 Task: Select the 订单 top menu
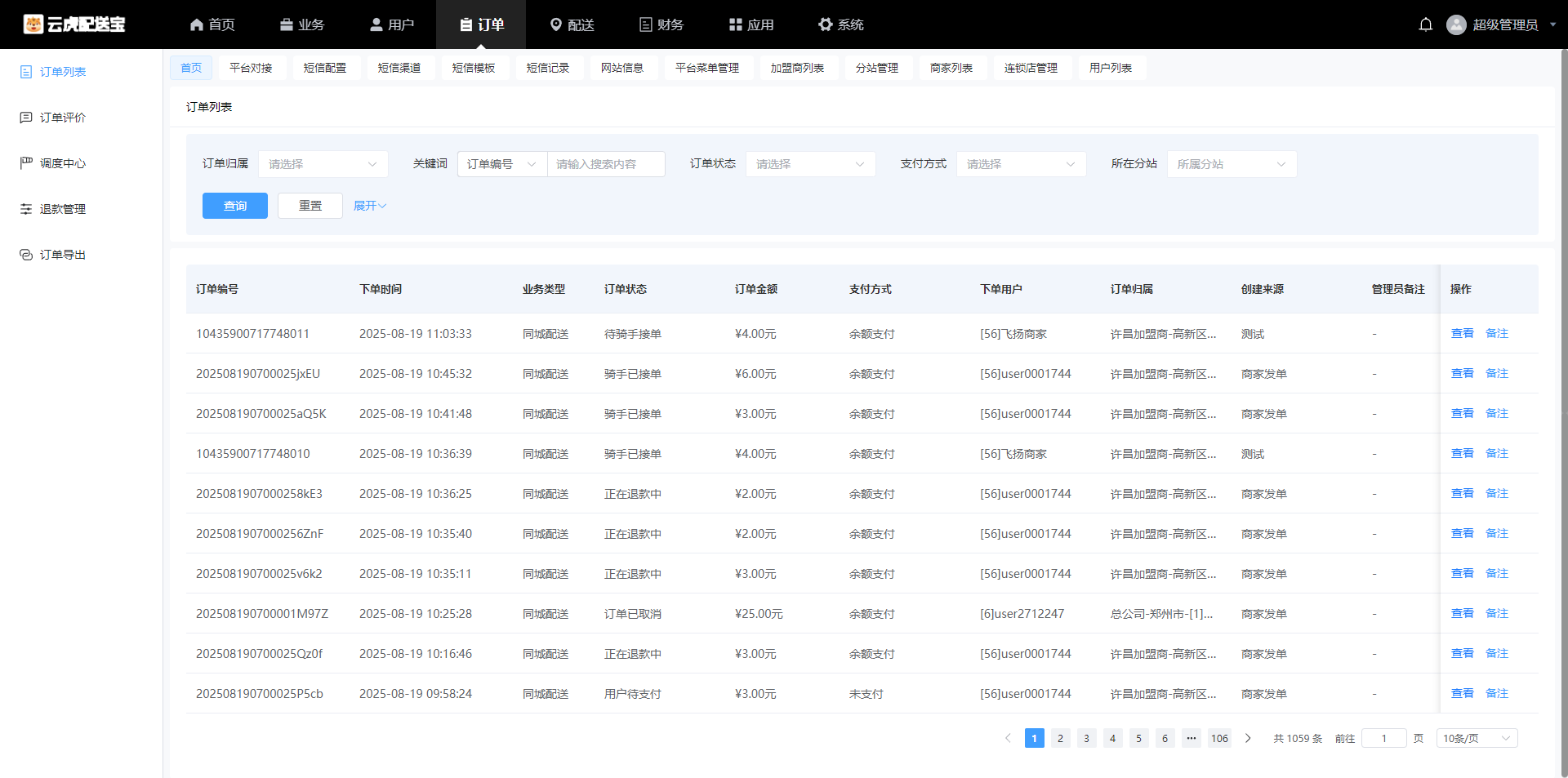tap(481, 24)
